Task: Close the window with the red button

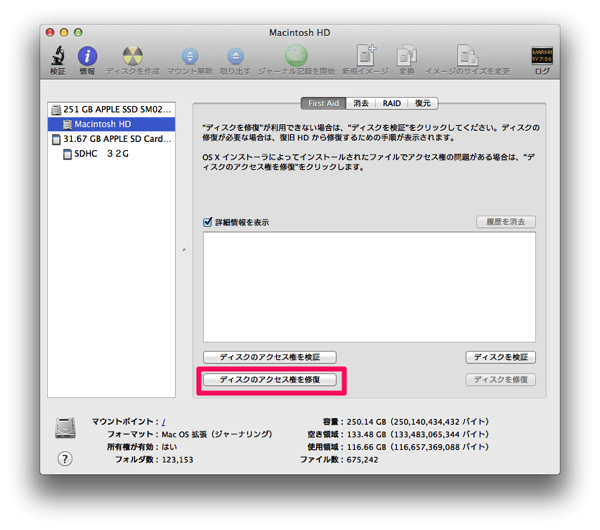Action: tap(50, 33)
